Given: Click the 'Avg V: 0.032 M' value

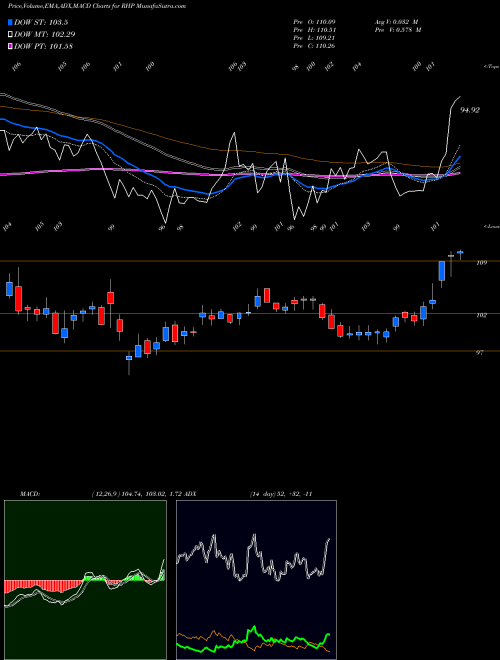Looking at the screenshot, I should (396, 21).
